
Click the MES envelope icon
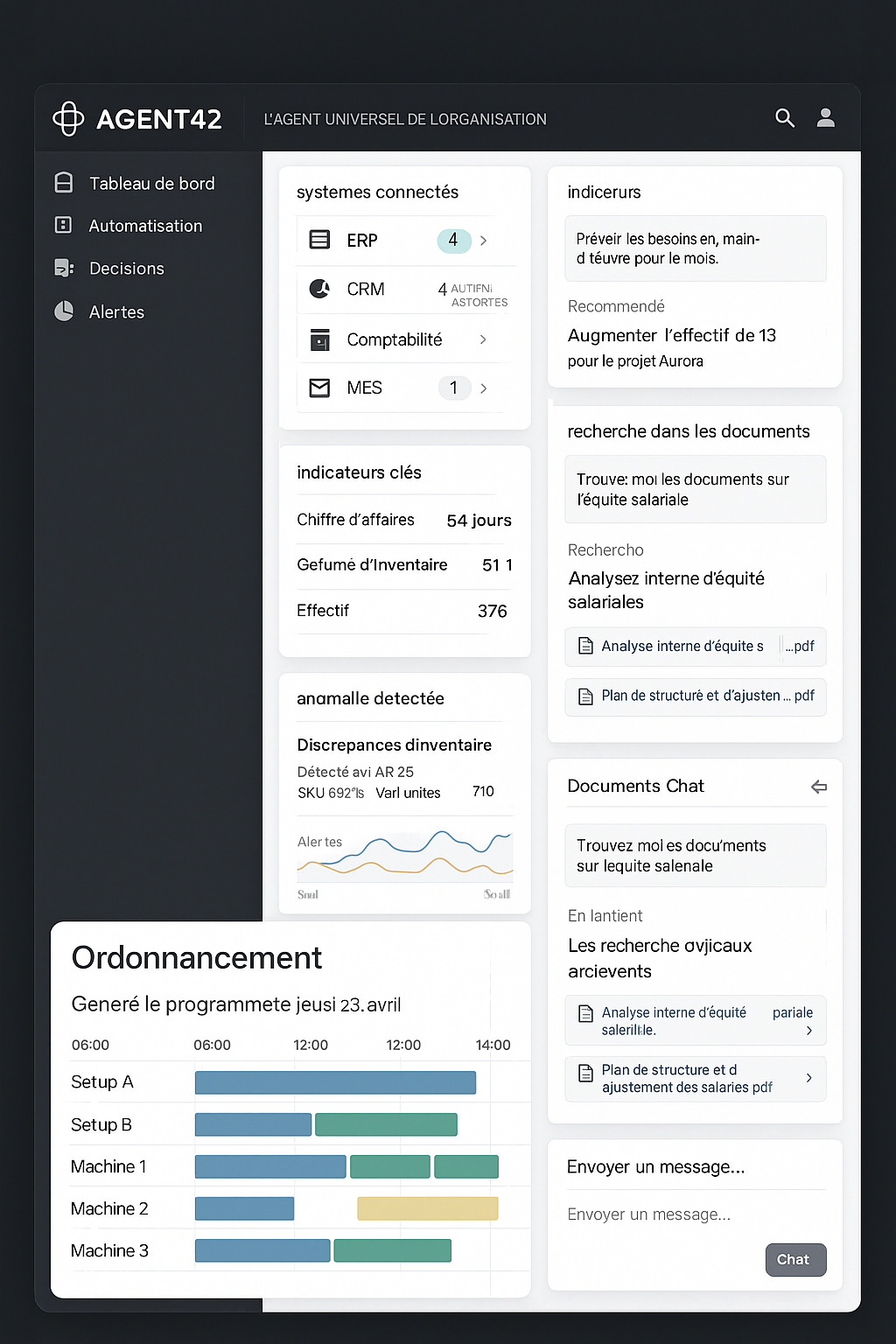[x=320, y=388]
